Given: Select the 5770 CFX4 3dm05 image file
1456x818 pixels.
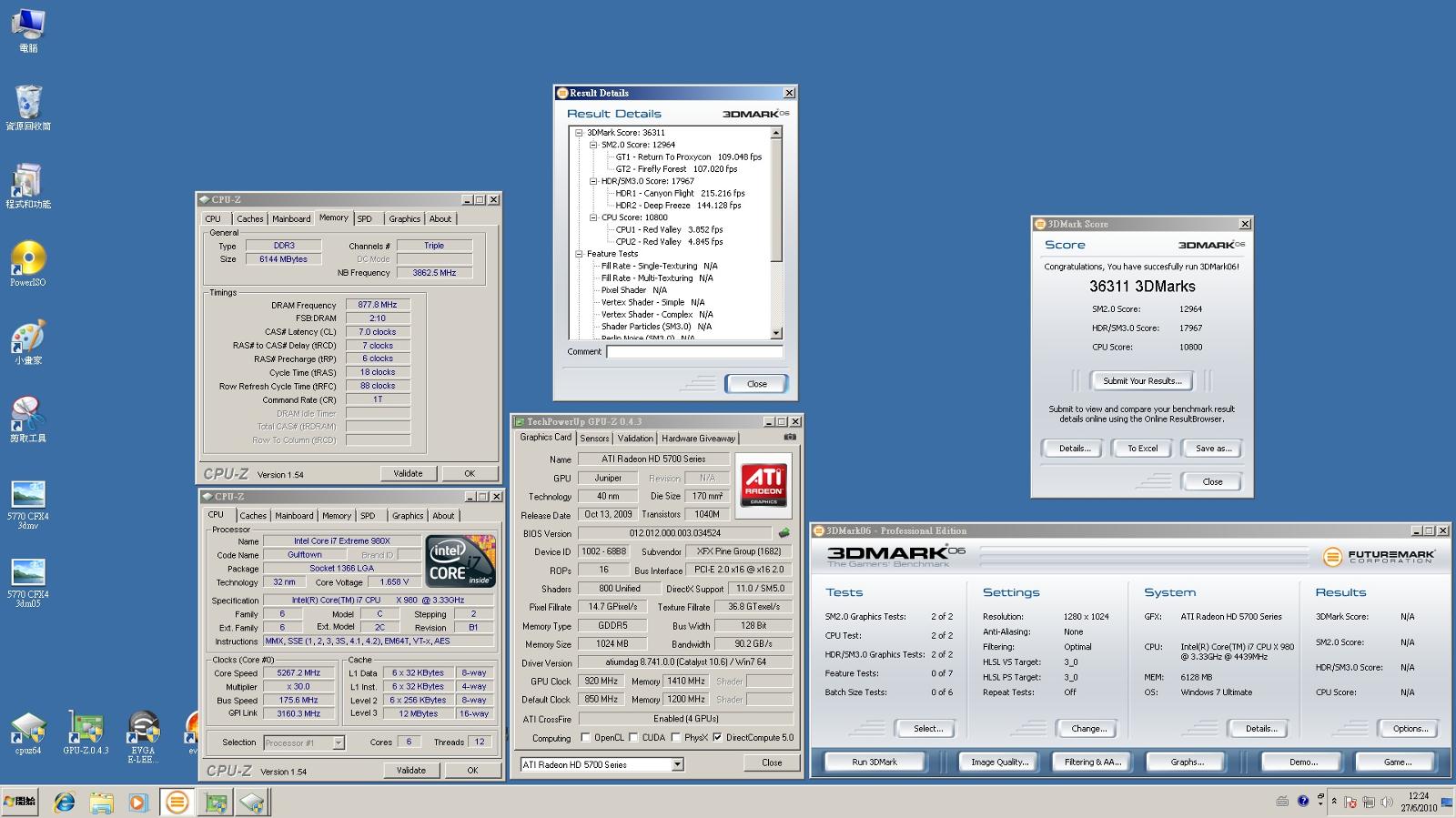Looking at the screenshot, I should pyautogui.click(x=27, y=583).
